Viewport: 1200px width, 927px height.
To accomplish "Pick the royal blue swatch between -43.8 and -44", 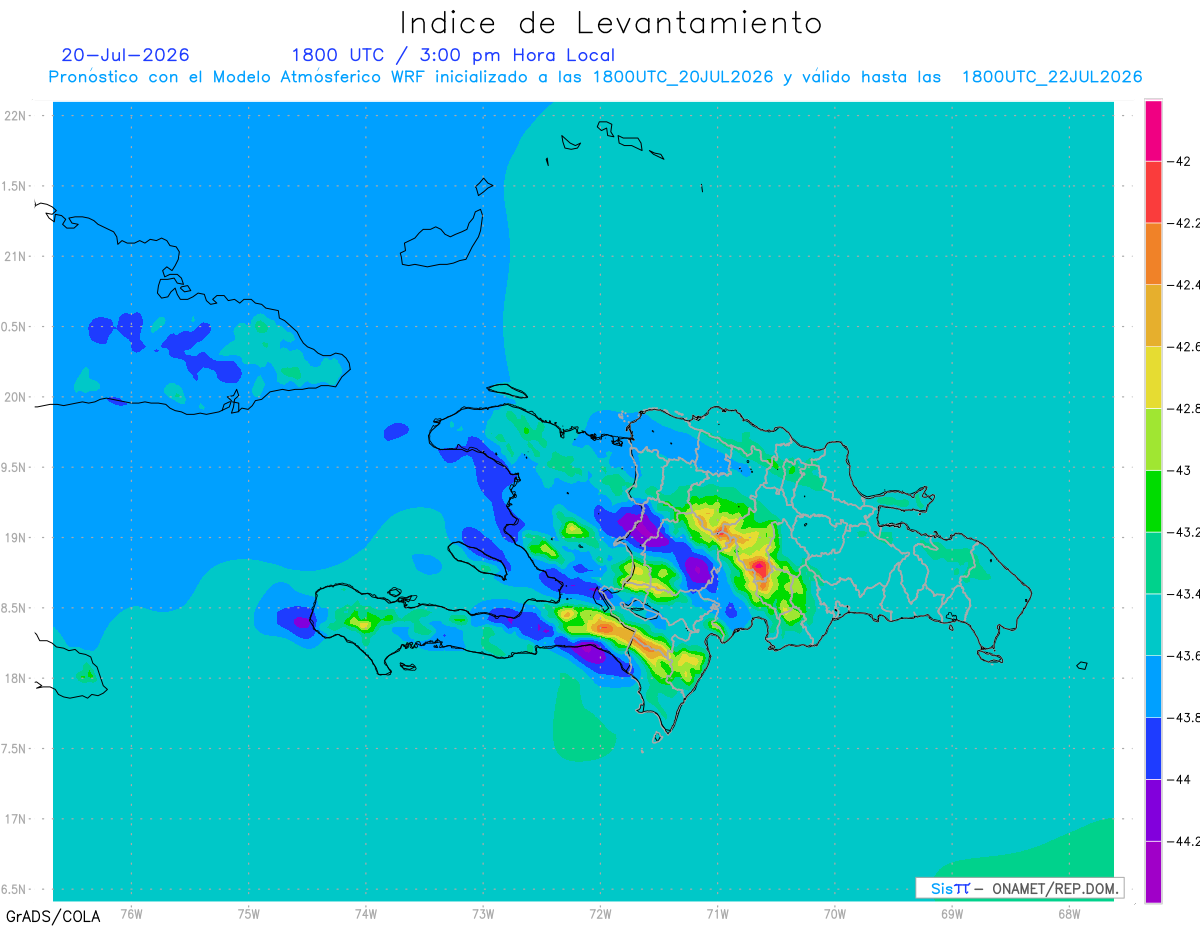I will click(x=1153, y=748).
